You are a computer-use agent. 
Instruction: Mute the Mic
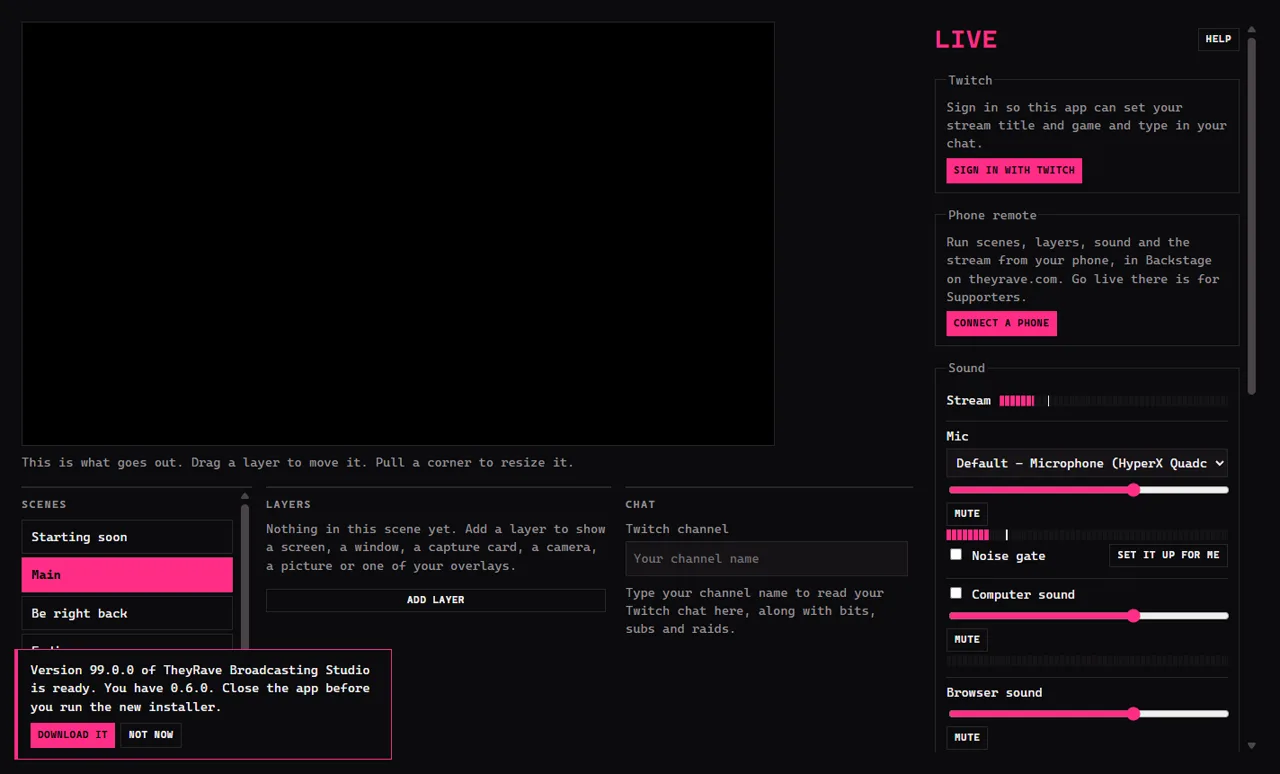pos(967,513)
